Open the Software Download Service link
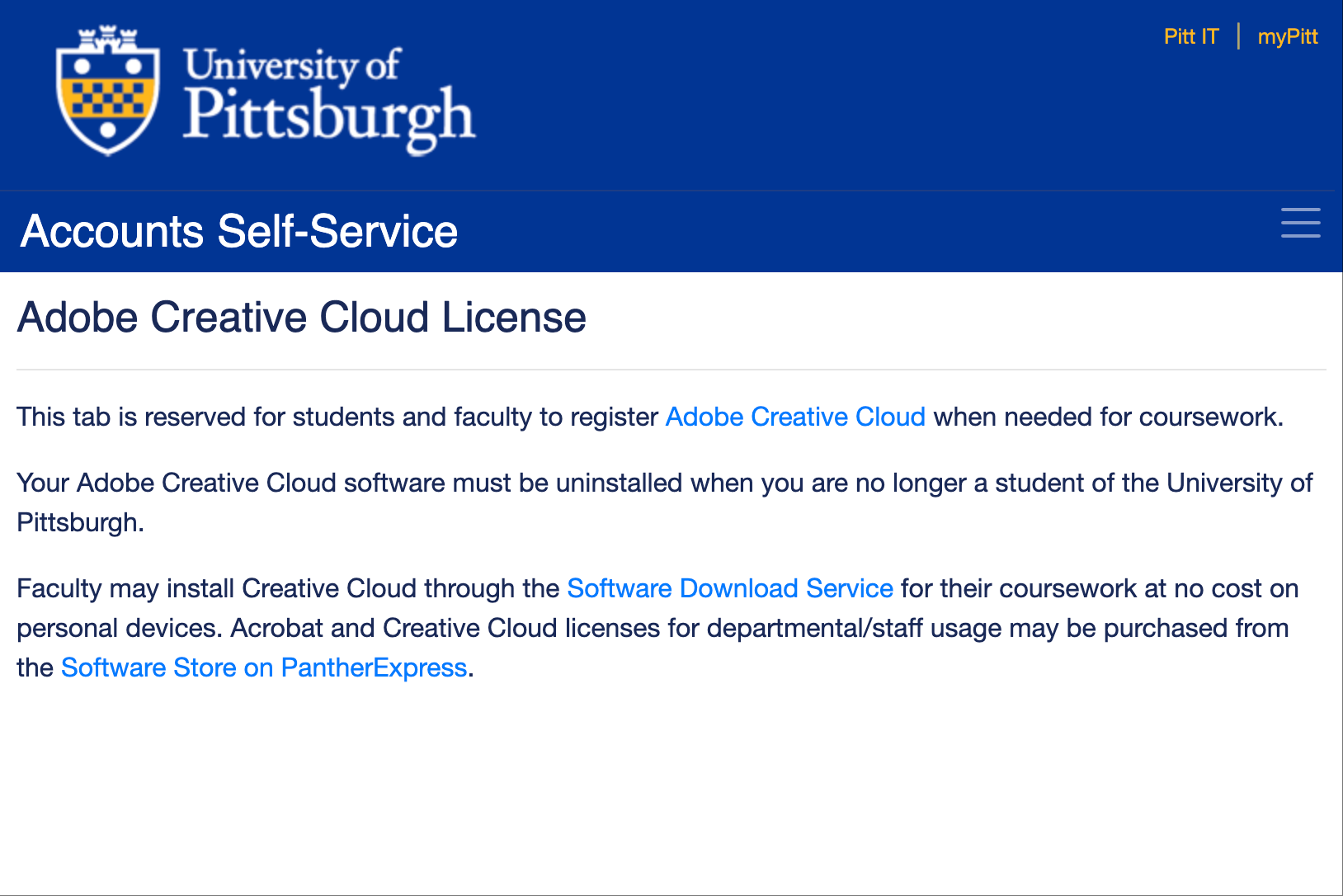Viewport: 1343px width, 896px height. (730, 588)
